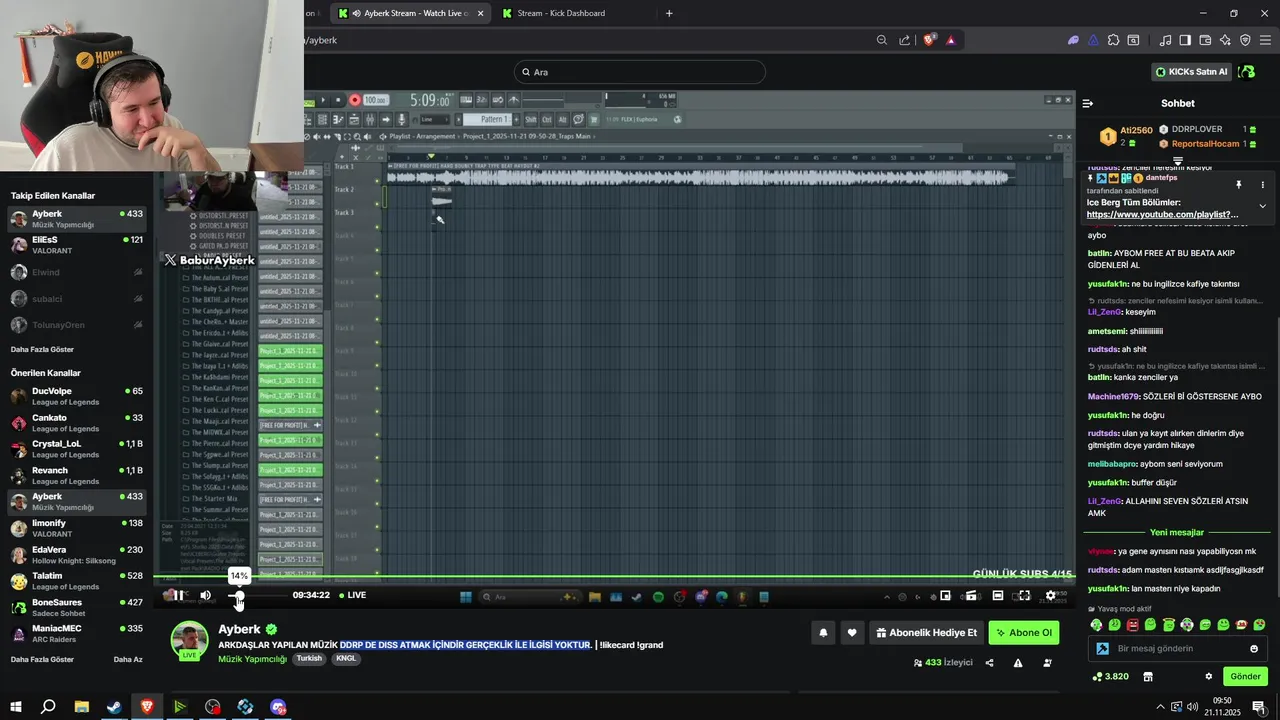Toggle Brave sidebar panel icon
This screenshot has width=1280, height=720.
(1185, 40)
